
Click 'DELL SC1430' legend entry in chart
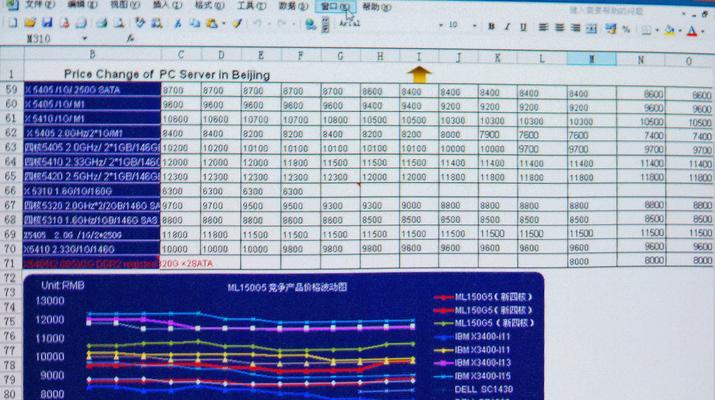click(483, 389)
